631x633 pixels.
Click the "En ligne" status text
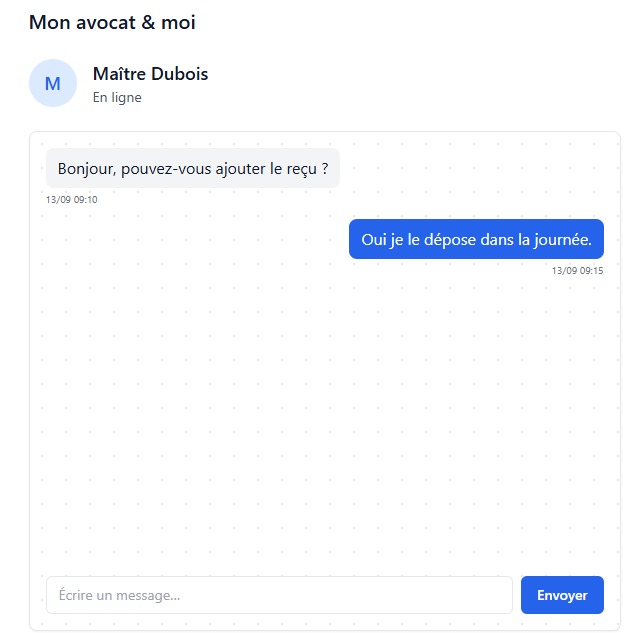tap(117, 98)
